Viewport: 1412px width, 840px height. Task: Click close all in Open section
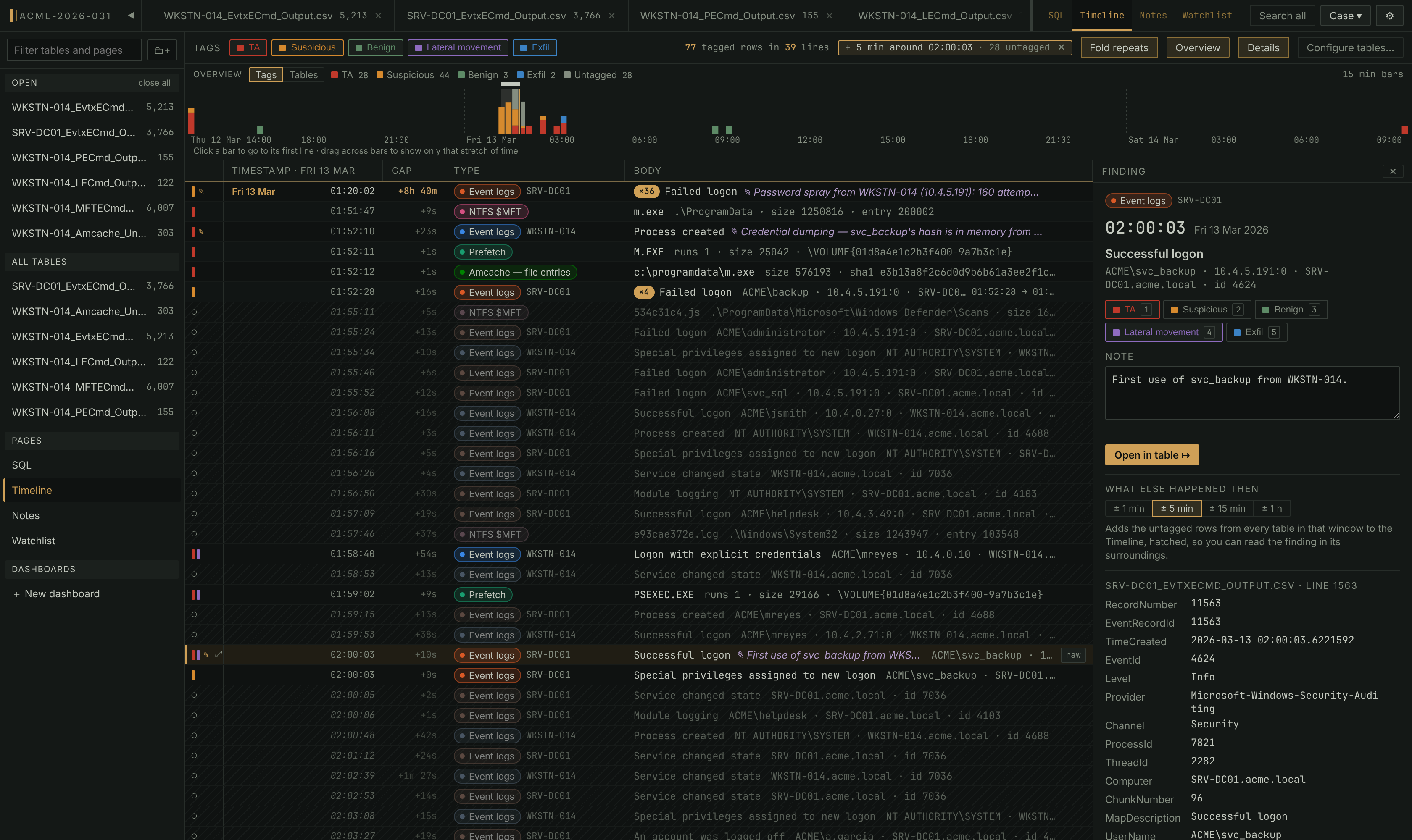click(x=154, y=83)
